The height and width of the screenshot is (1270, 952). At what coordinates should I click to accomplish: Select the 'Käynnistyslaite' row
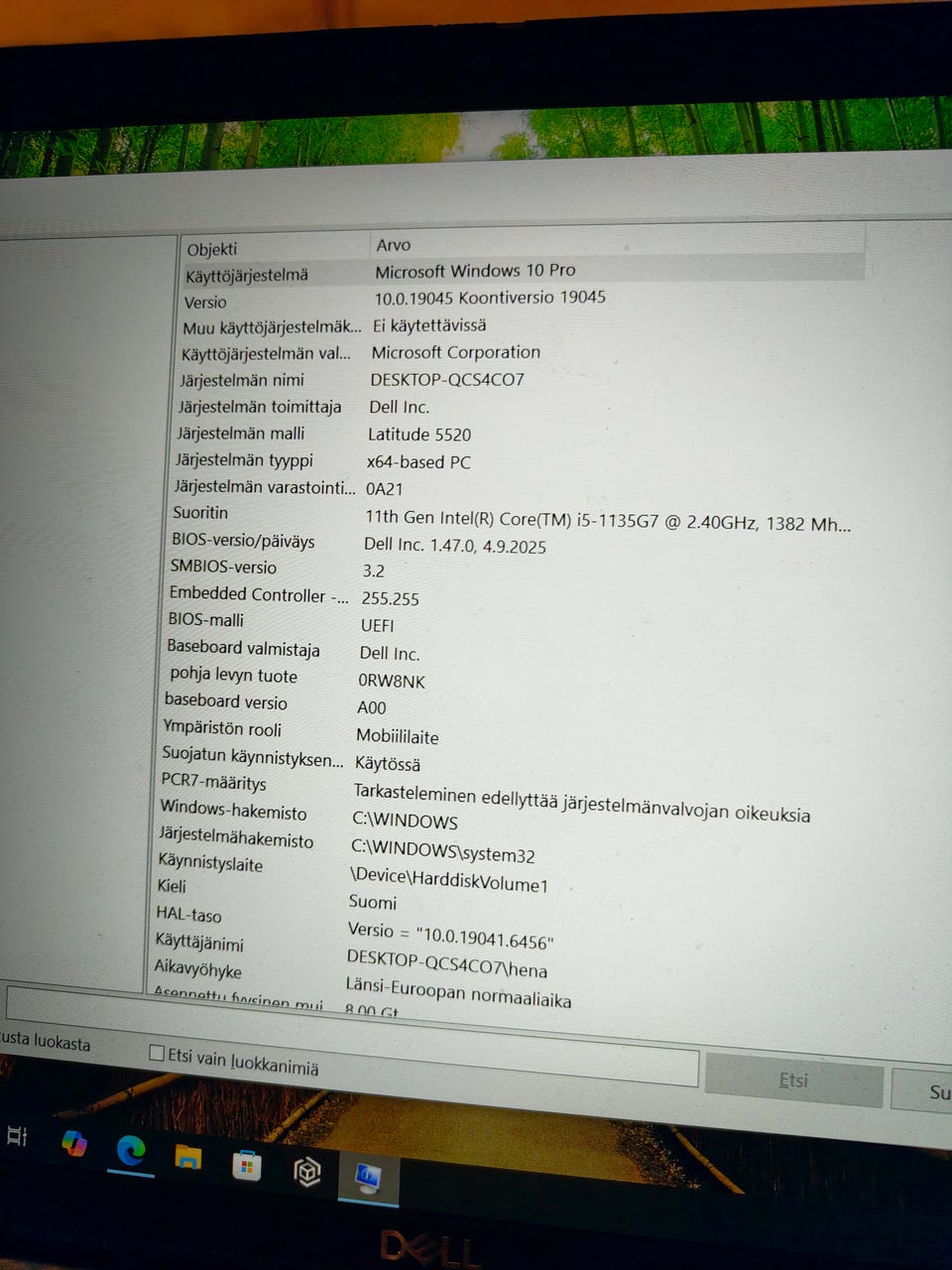tap(210, 863)
